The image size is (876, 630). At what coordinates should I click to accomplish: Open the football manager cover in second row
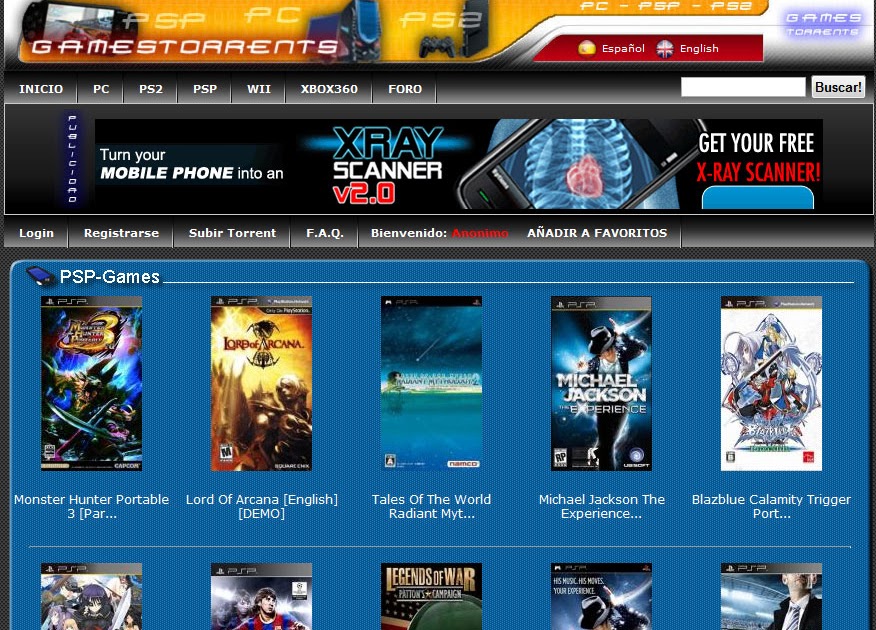pos(771,596)
